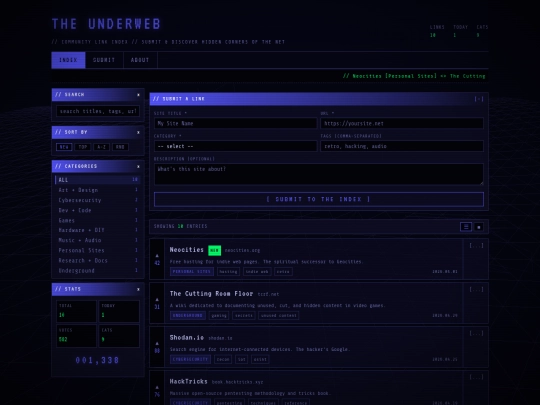Collapse the Submit a Link panel
540x405 pixels.
[479, 99]
